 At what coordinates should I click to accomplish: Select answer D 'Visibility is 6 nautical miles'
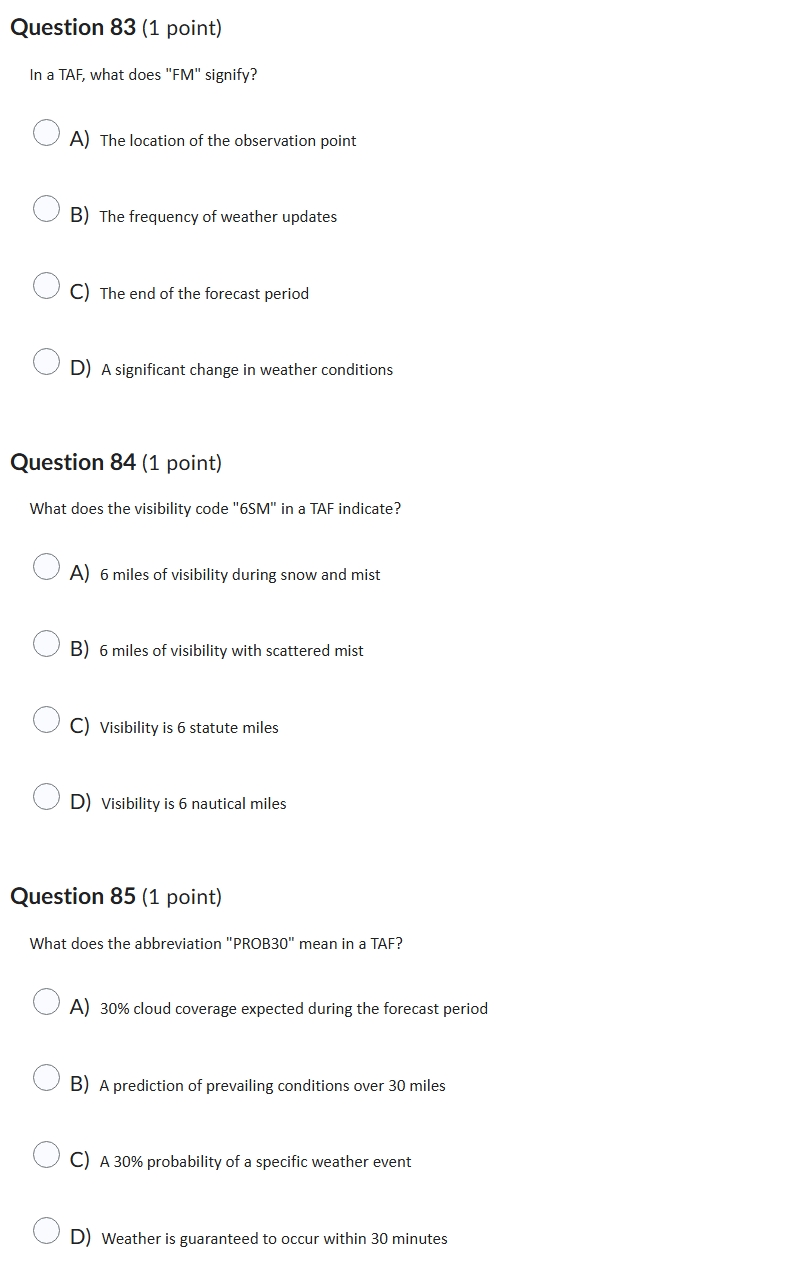pyautogui.click(x=46, y=796)
